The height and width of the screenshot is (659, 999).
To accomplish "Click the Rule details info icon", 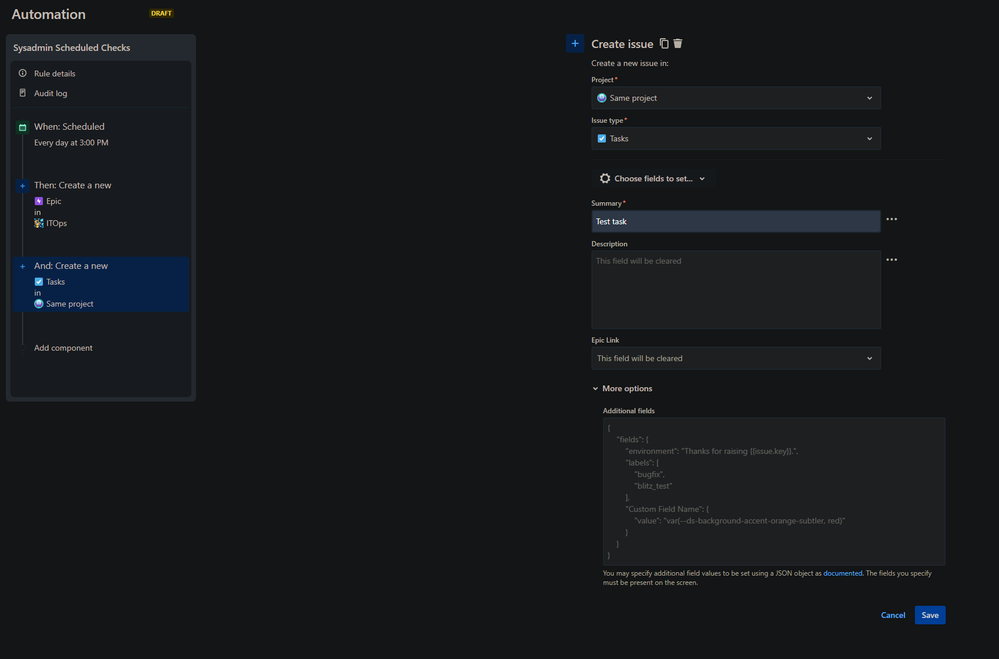I will pyautogui.click(x=23, y=73).
